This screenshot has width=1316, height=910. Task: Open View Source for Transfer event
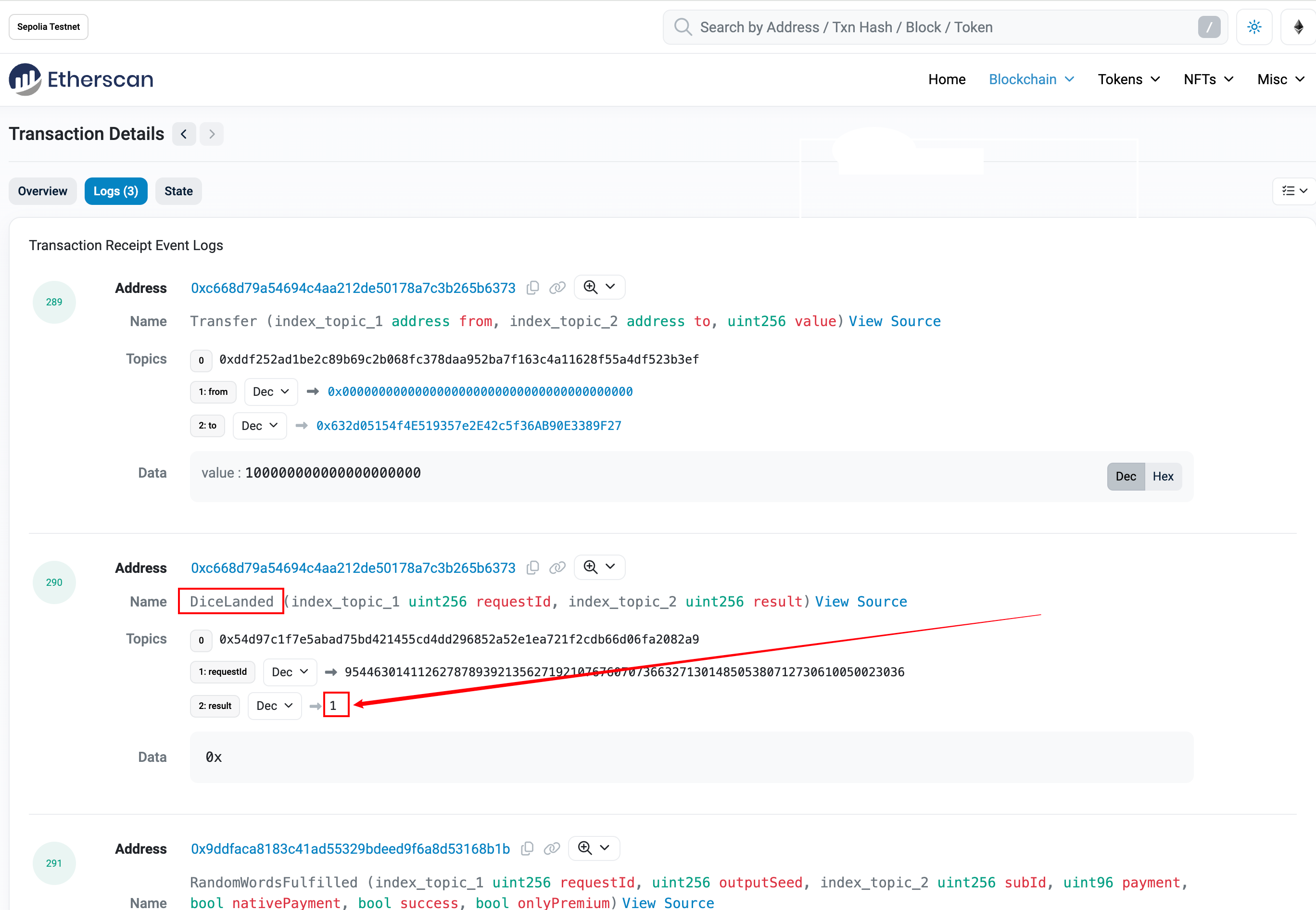[895, 322]
